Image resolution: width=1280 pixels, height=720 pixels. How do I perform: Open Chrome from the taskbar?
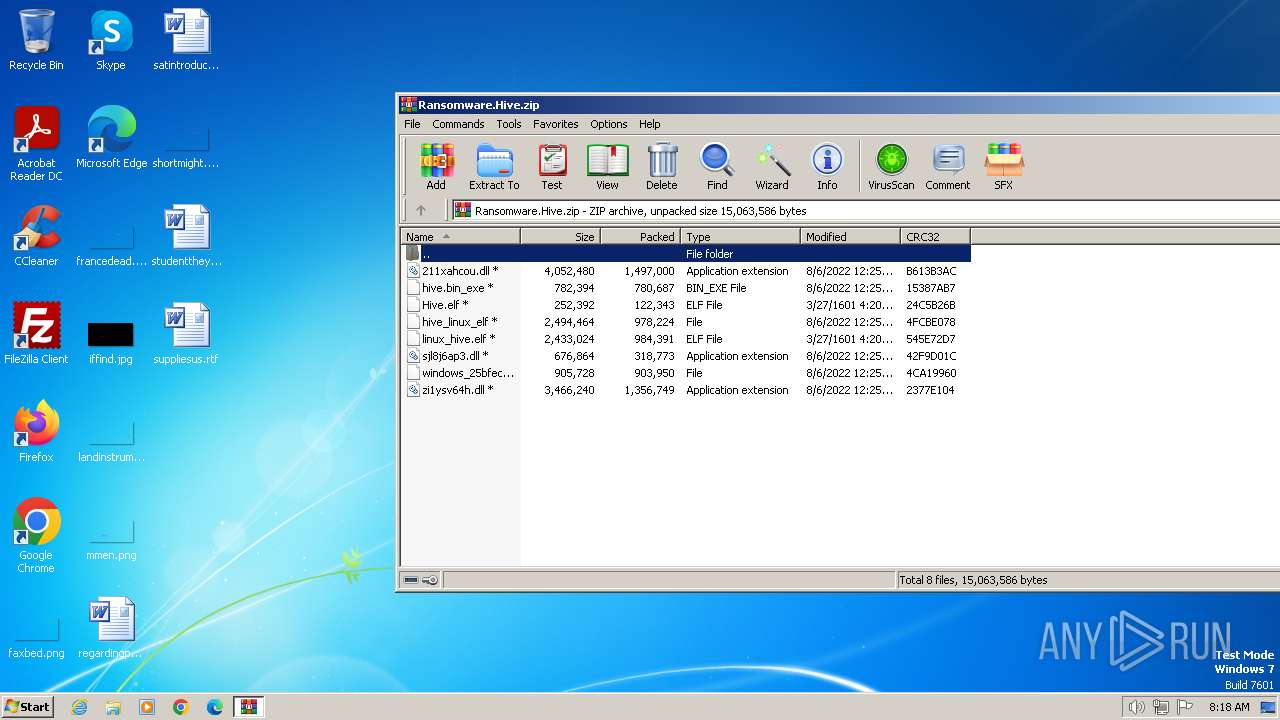pos(181,707)
